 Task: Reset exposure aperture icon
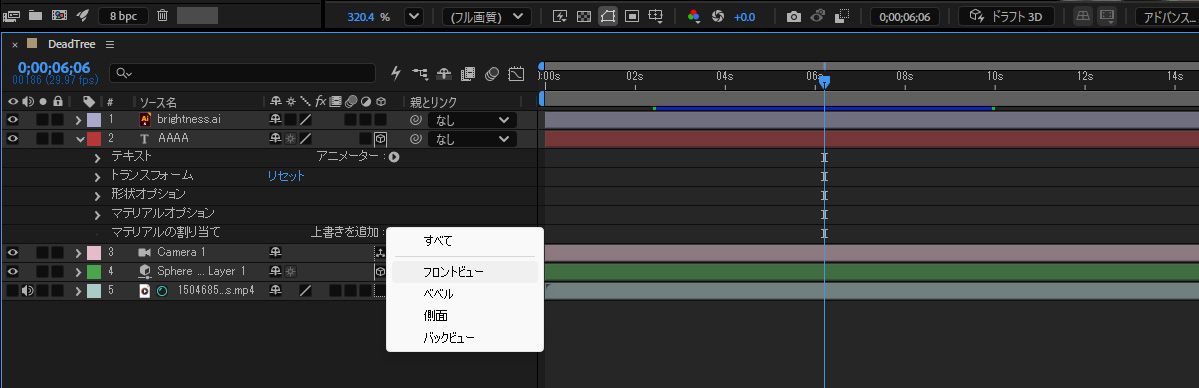click(x=717, y=16)
